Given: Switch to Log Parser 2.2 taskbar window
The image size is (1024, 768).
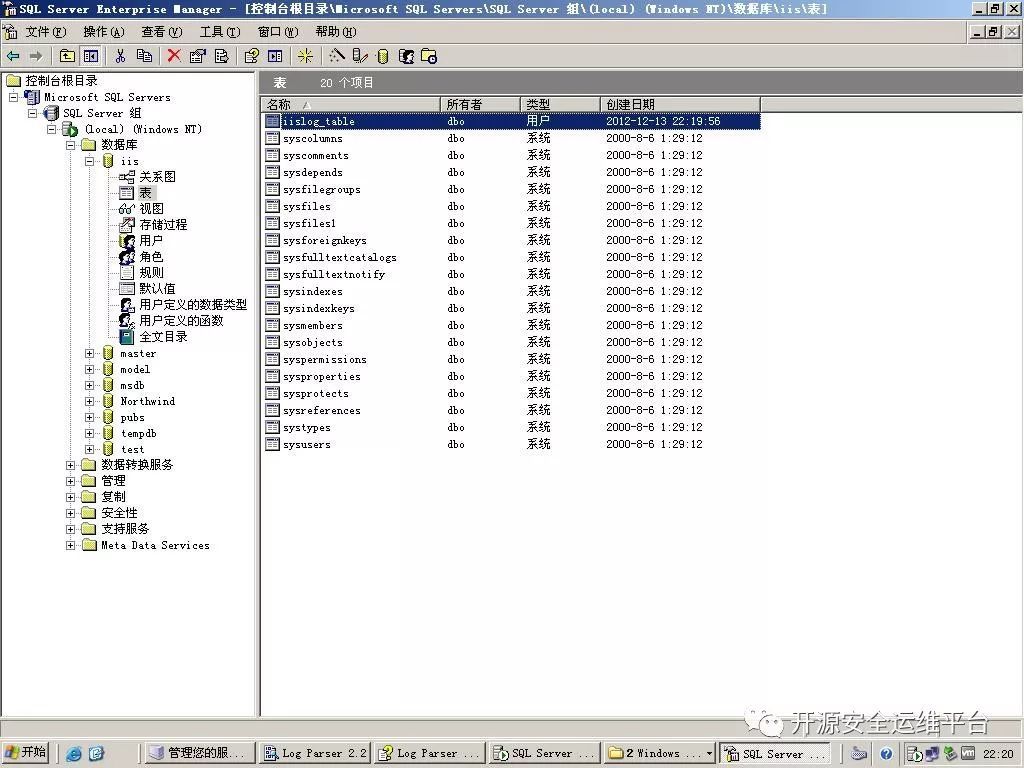Looking at the screenshot, I should coord(315,754).
